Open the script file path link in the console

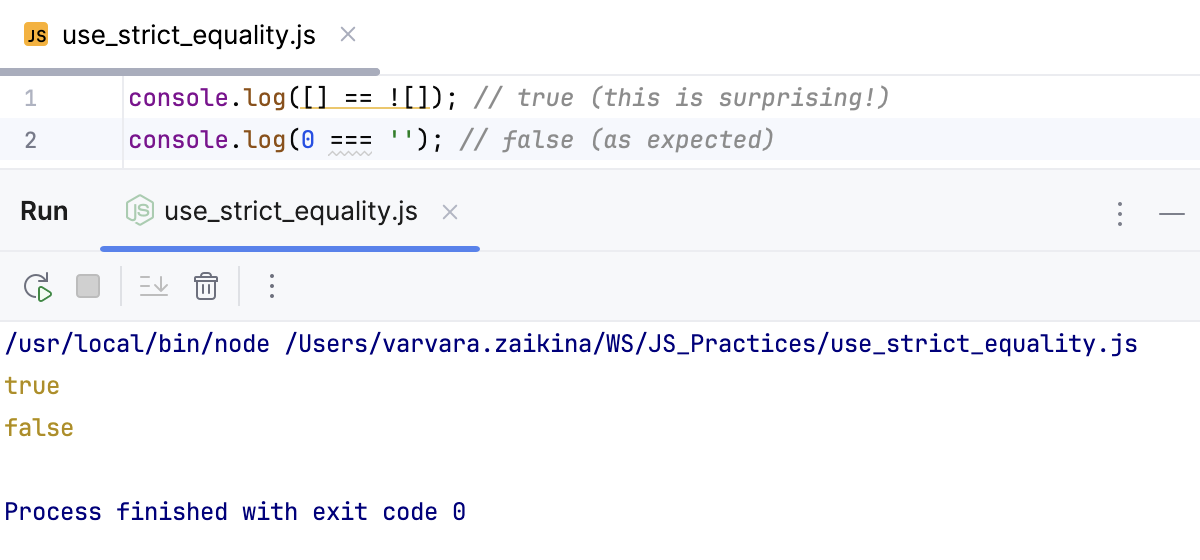[711, 344]
